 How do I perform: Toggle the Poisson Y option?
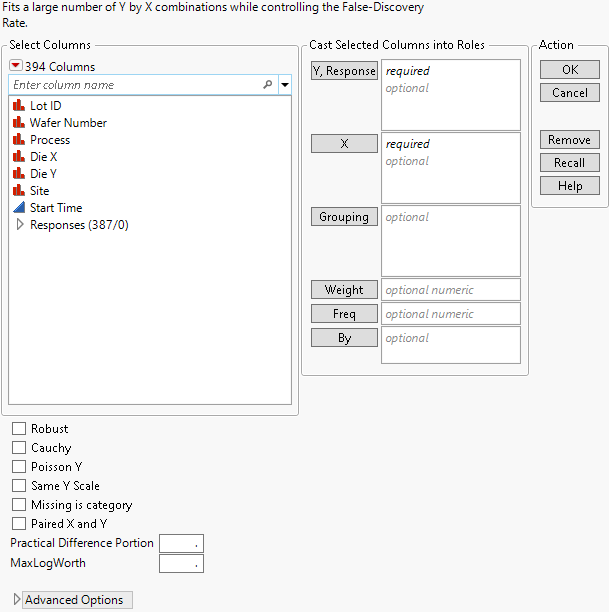(19, 467)
